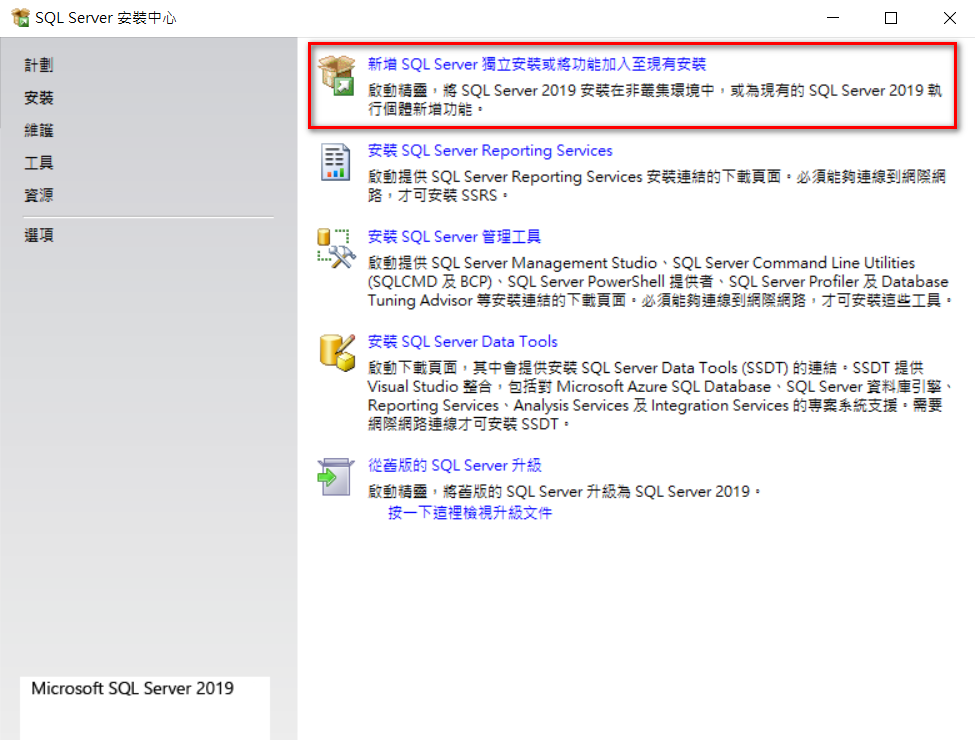975x740 pixels.
Task: Click the standalone installation description text
Action: [x=655, y=99]
